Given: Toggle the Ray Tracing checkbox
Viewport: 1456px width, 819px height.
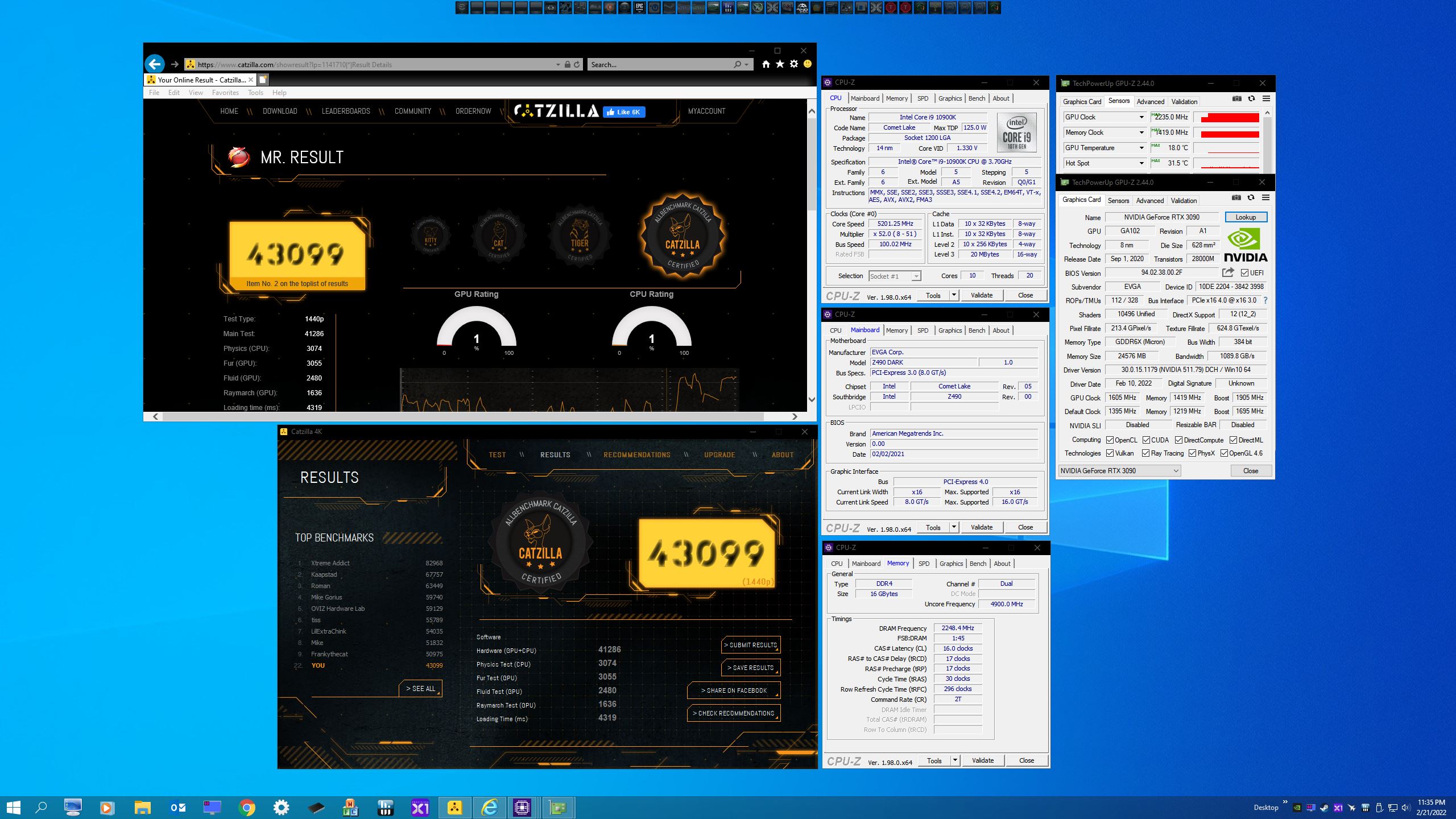Looking at the screenshot, I should pyautogui.click(x=1145, y=453).
